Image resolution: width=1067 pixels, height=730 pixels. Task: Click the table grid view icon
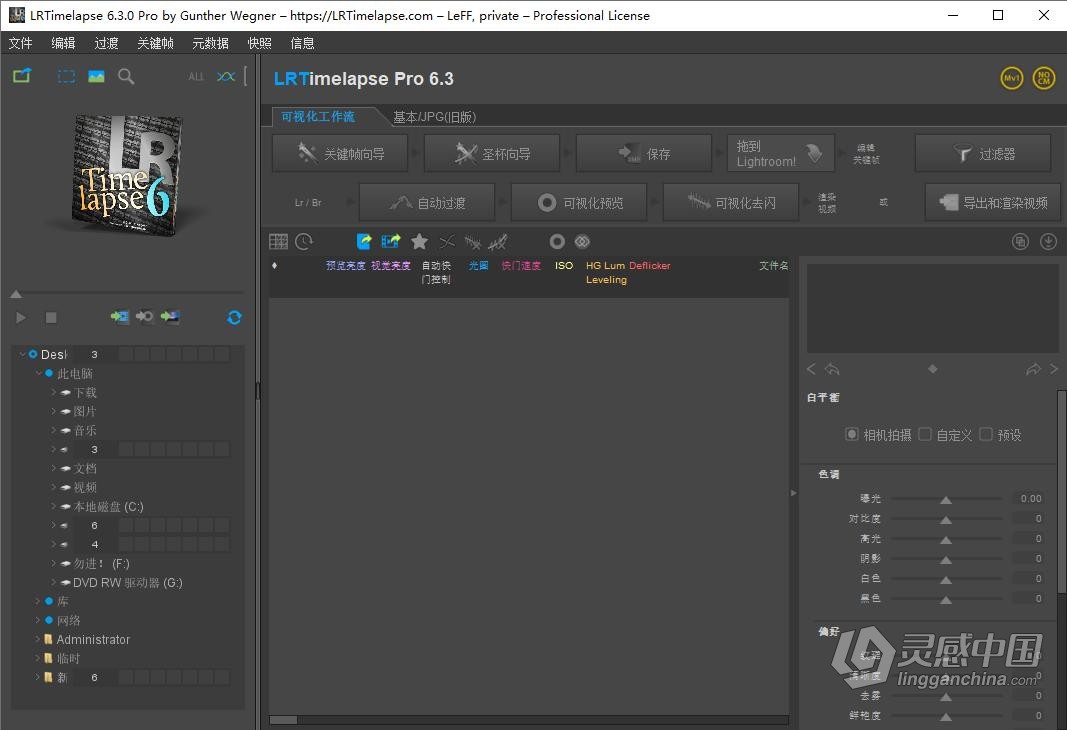pos(278,242)
